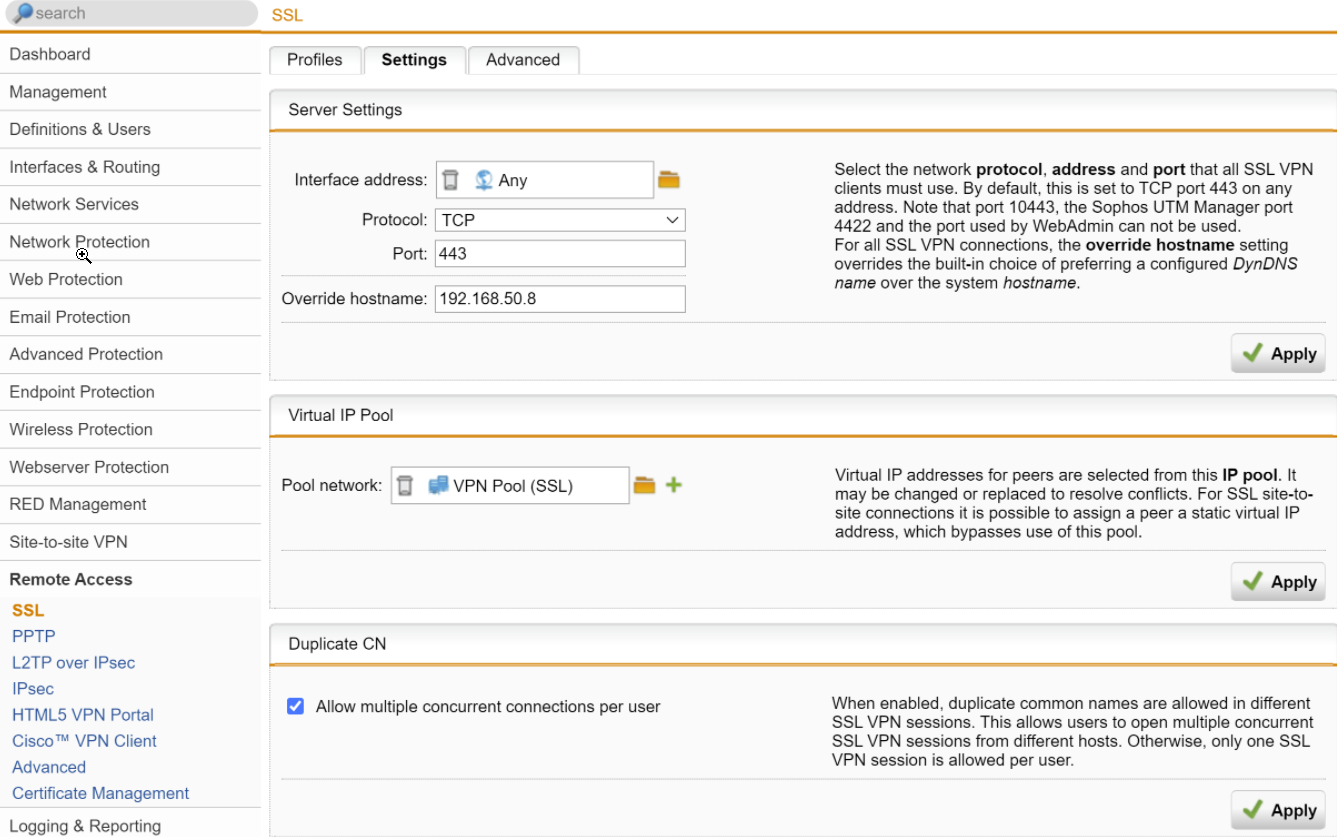The image size is (1337, 837).
Task: Expand the Management menu
Action: (130, 92)
